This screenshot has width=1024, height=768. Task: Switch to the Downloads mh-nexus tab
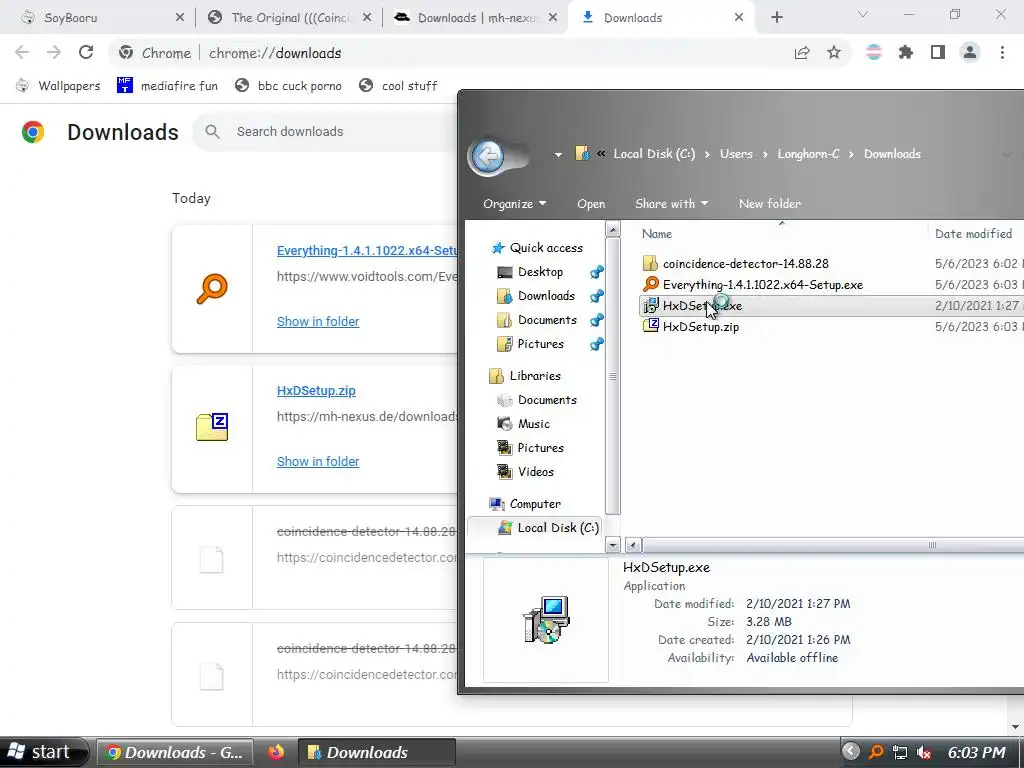tap(475, 18)
